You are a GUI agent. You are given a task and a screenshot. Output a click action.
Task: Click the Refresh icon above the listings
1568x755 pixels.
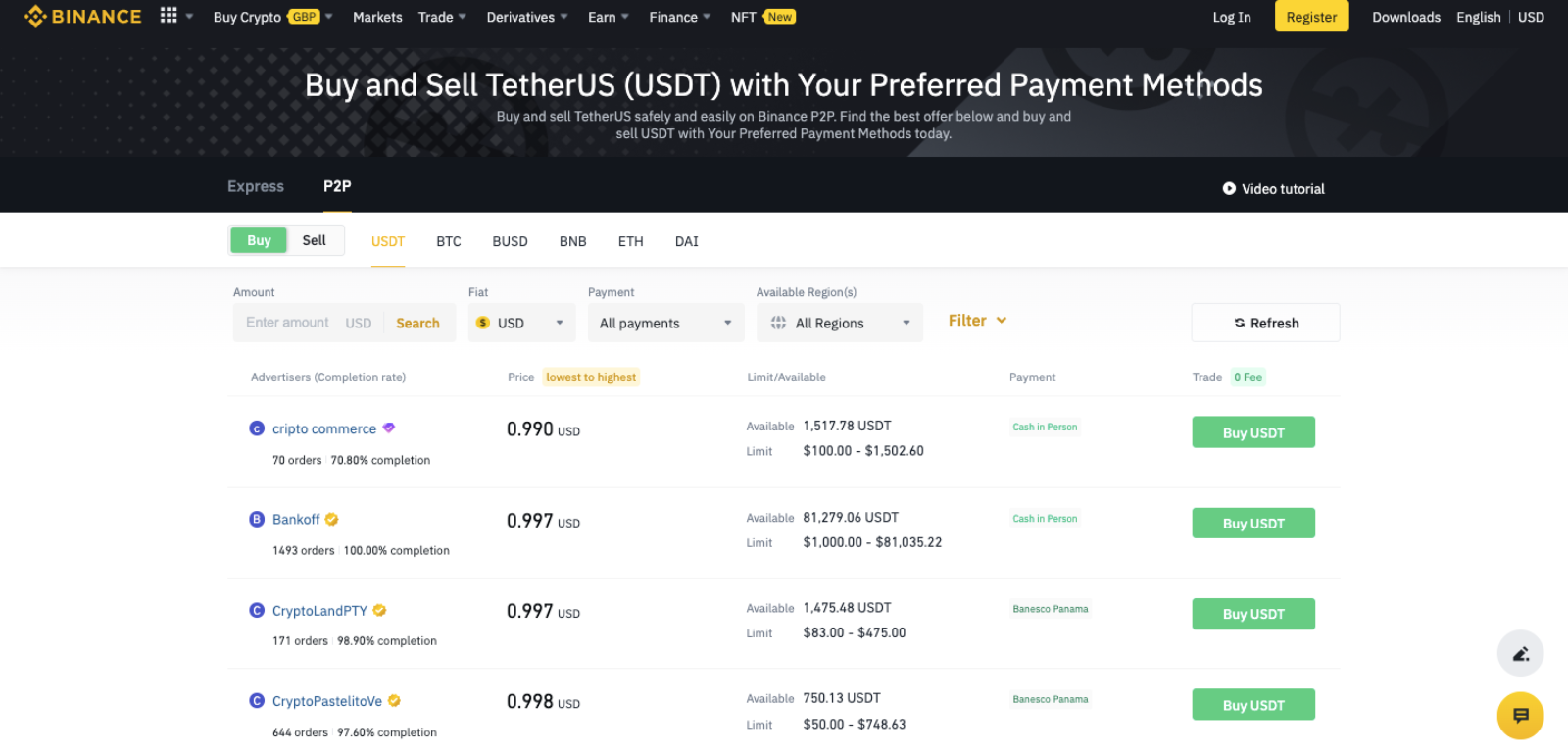[x=1239, y=323]
